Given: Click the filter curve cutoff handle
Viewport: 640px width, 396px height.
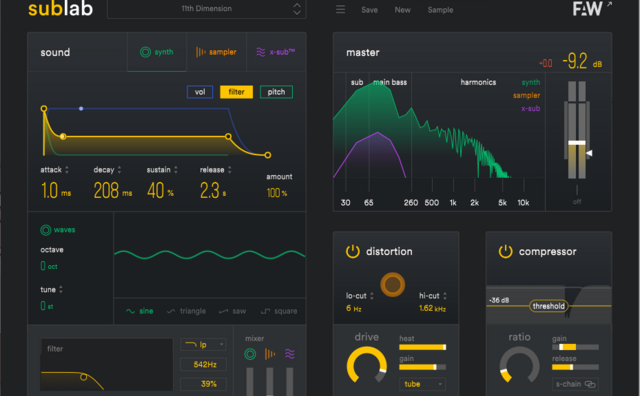Looking at the screenshot, I should [83, 377].
